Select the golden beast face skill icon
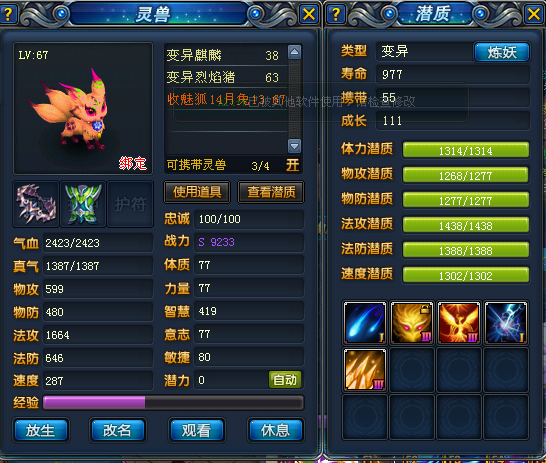Image resolution: width=546 pixels, height=463 pixels. pos(412,323)
